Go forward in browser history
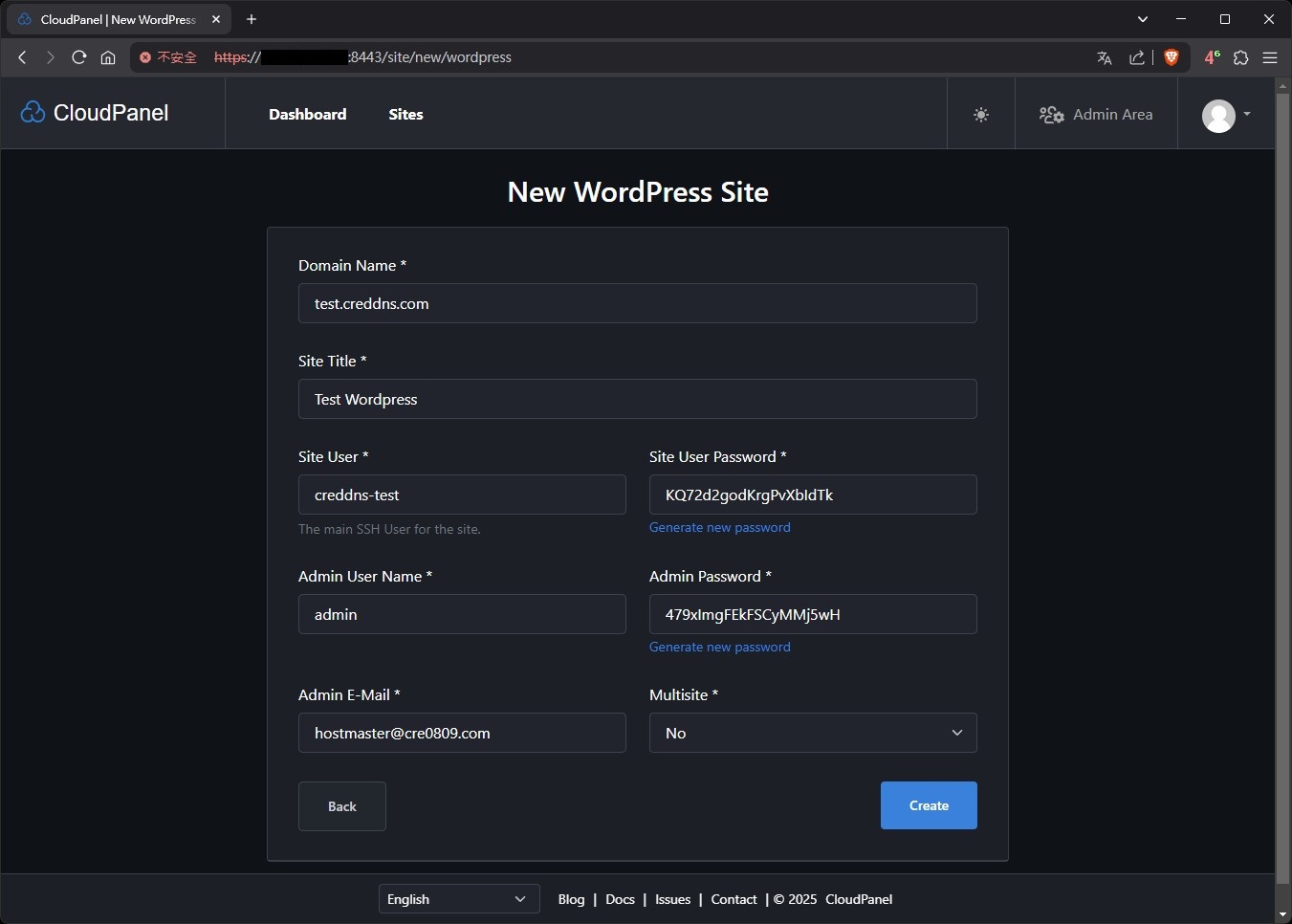The width and height of the screenshot is (1292, 924). (x=50, y=57)
